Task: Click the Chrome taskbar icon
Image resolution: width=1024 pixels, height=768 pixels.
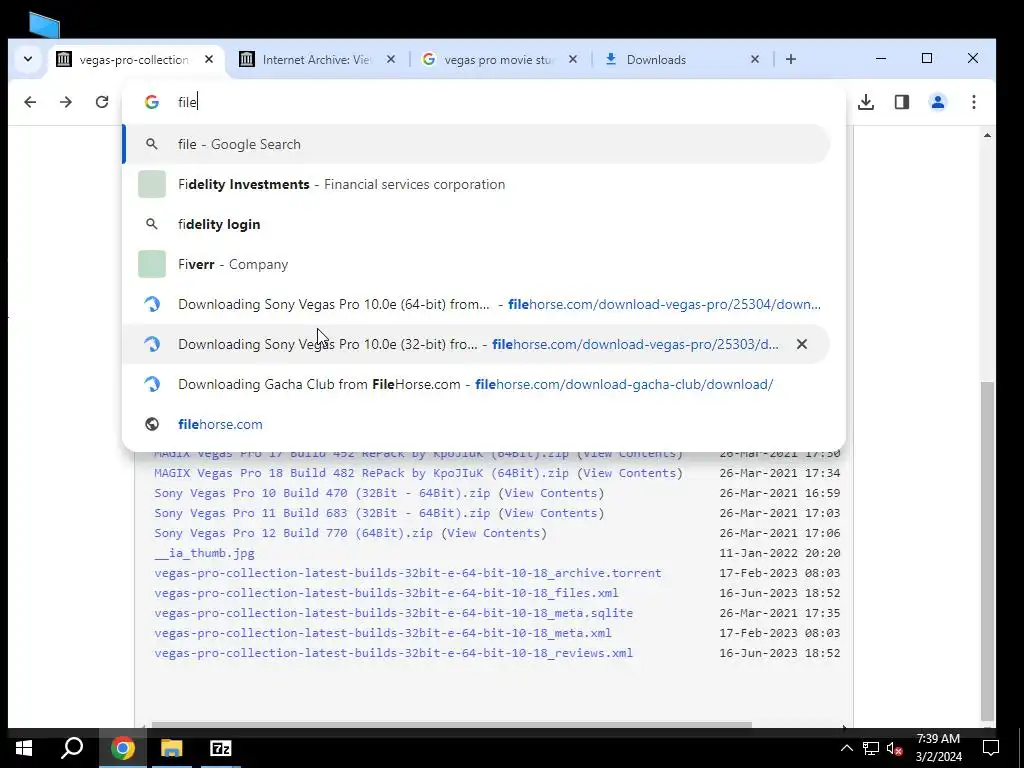Action: click(122, 748)
